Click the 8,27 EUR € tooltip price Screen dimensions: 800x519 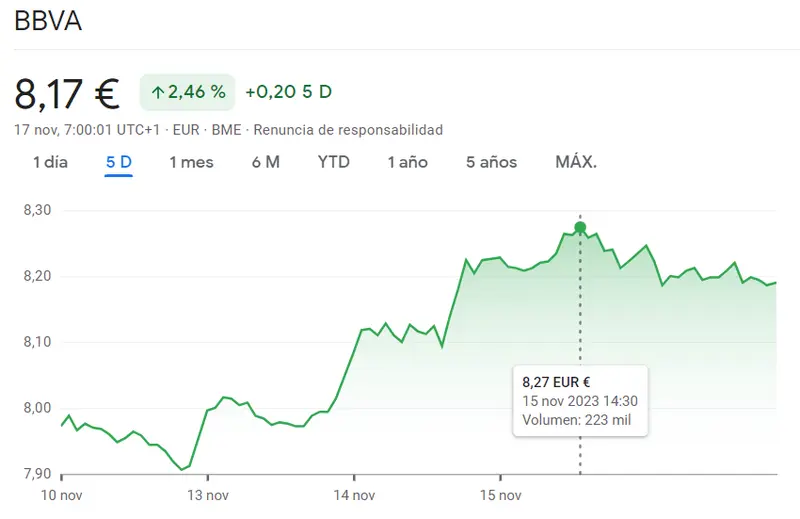point(556,382)
